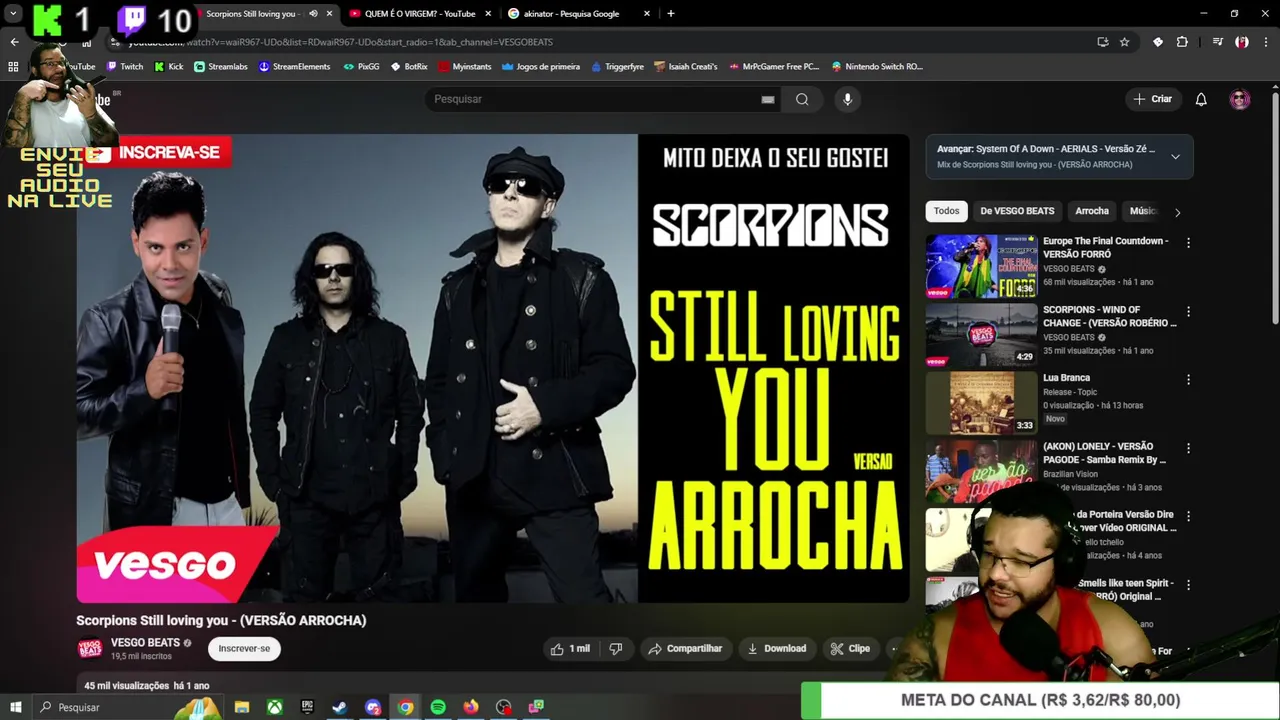Open the on-screen keyboard icon in the search box
The width and height of the screenshot is (1280, 720).
pos(768,99)
